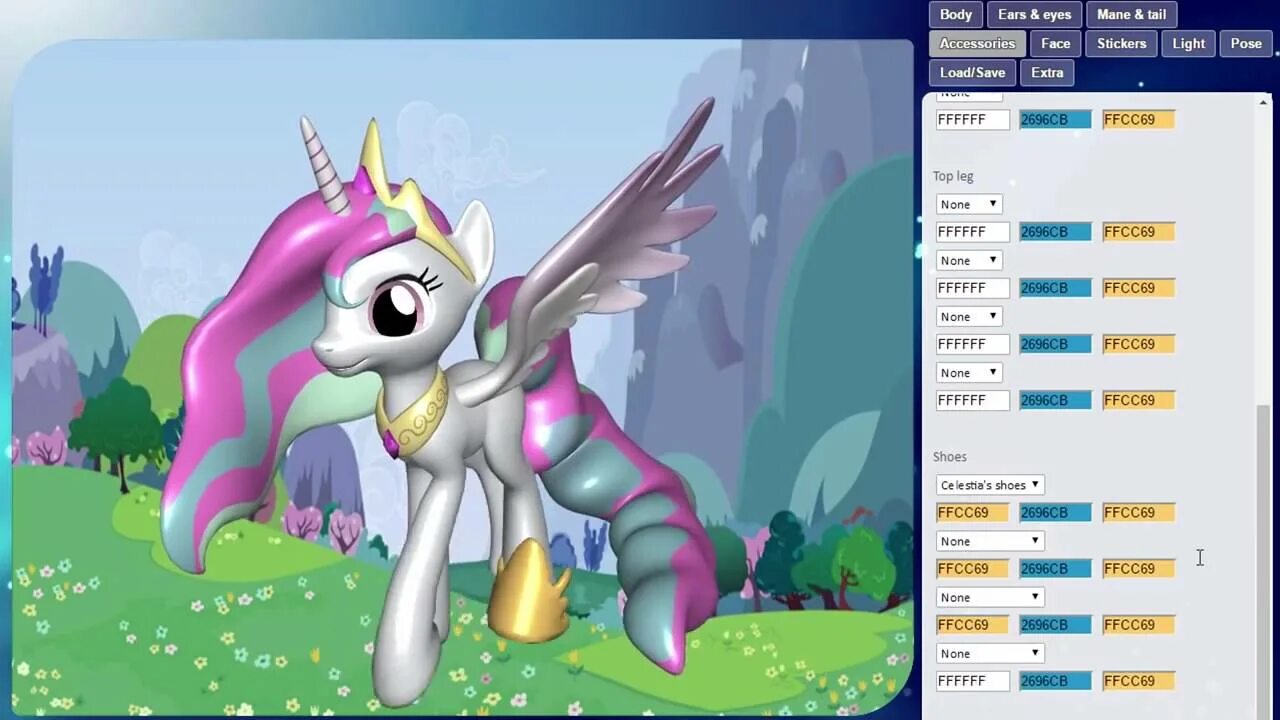Expand the fourth Top leg dropdown

(969, 372)
